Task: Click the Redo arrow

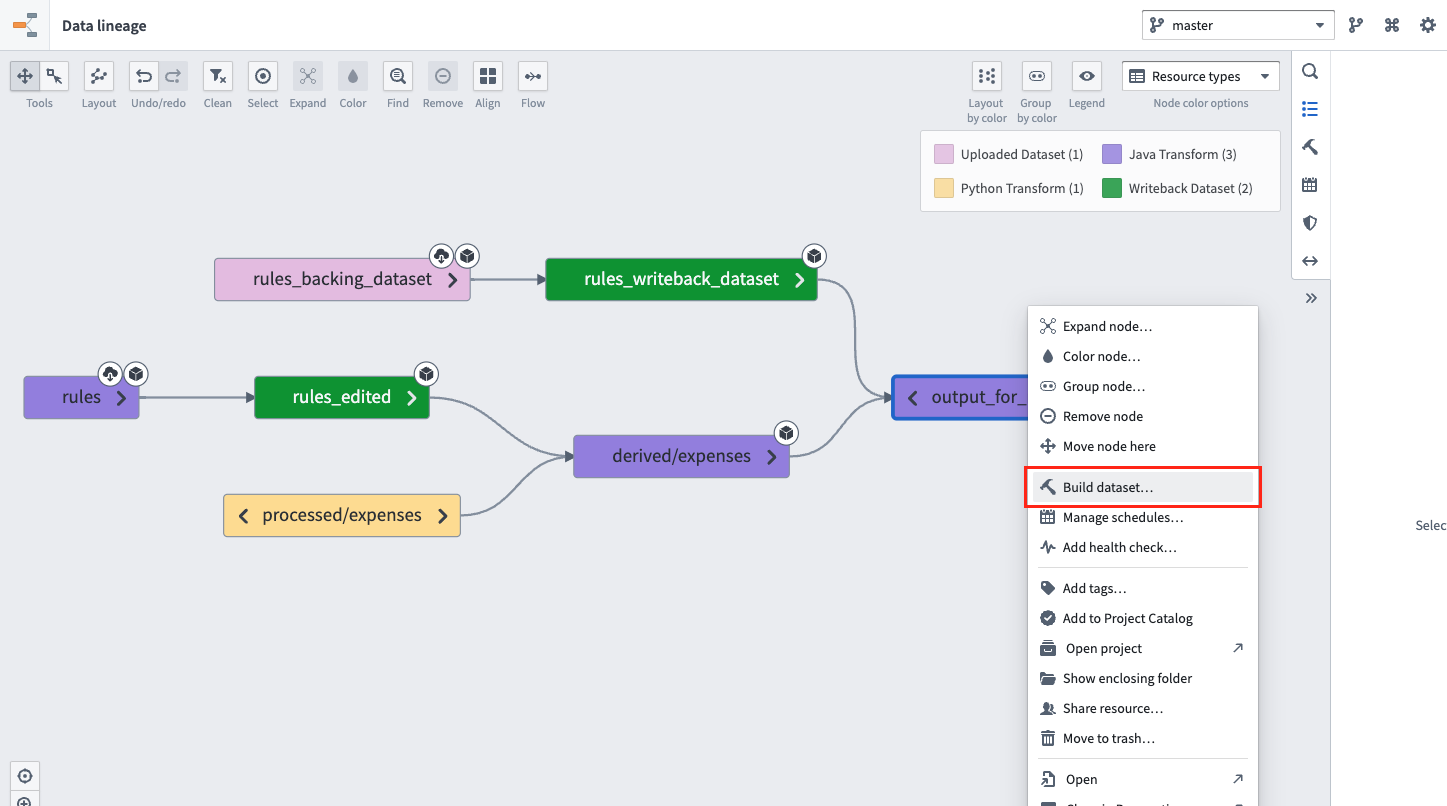Action: (173, 76)
